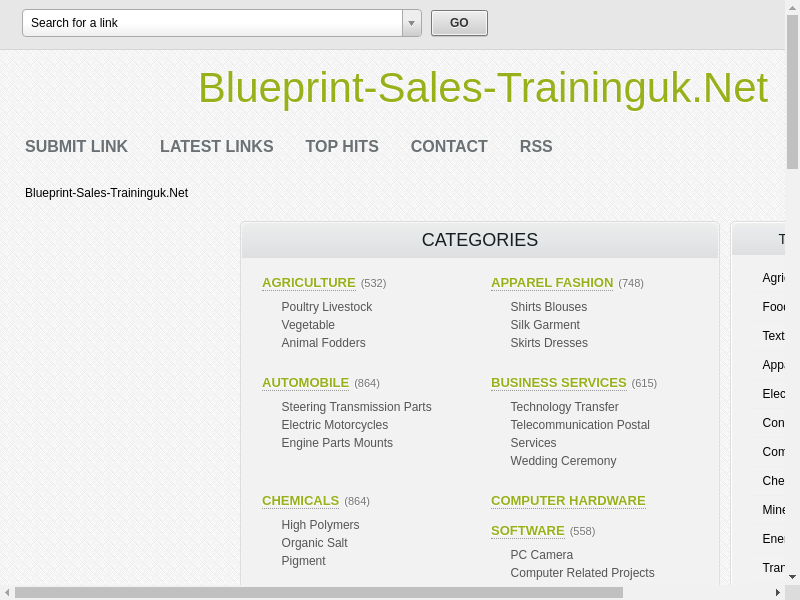Go to Latest Links page
This screenshot has height=600, width=800.
[216, 146]
